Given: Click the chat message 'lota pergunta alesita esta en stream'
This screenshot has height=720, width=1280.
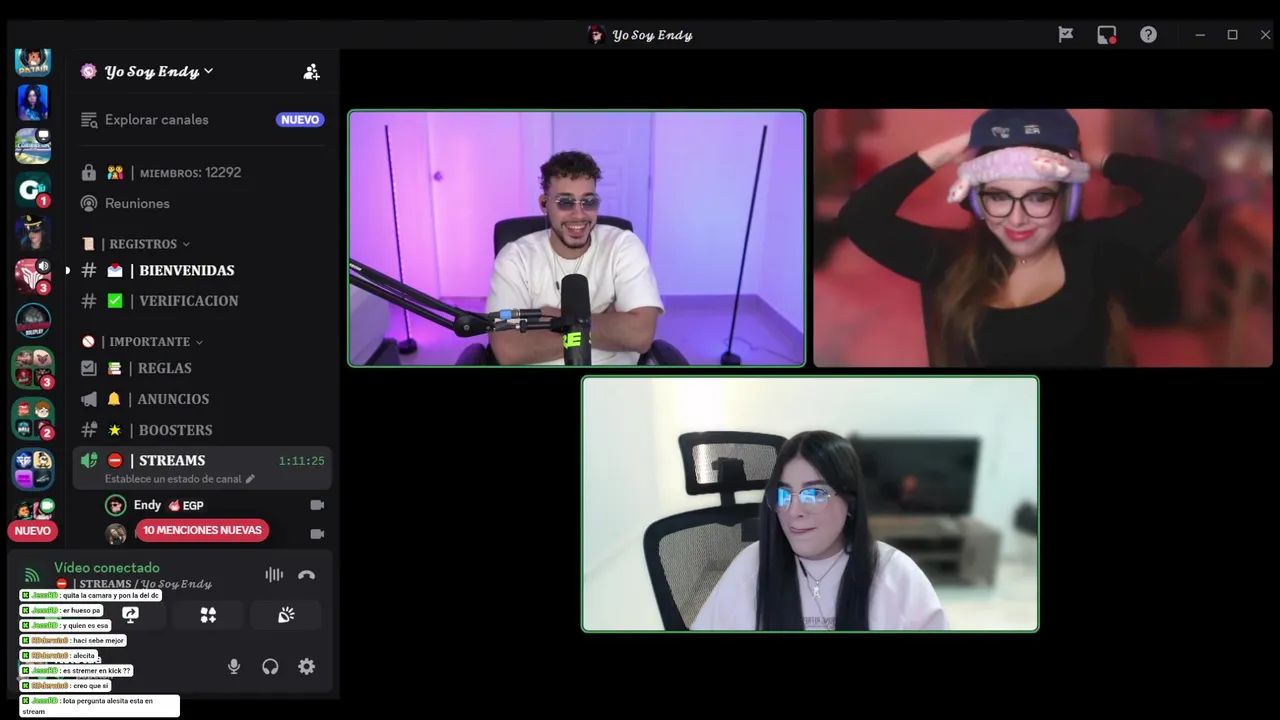Looking at the screenshot, I should [x=99, y=705].
